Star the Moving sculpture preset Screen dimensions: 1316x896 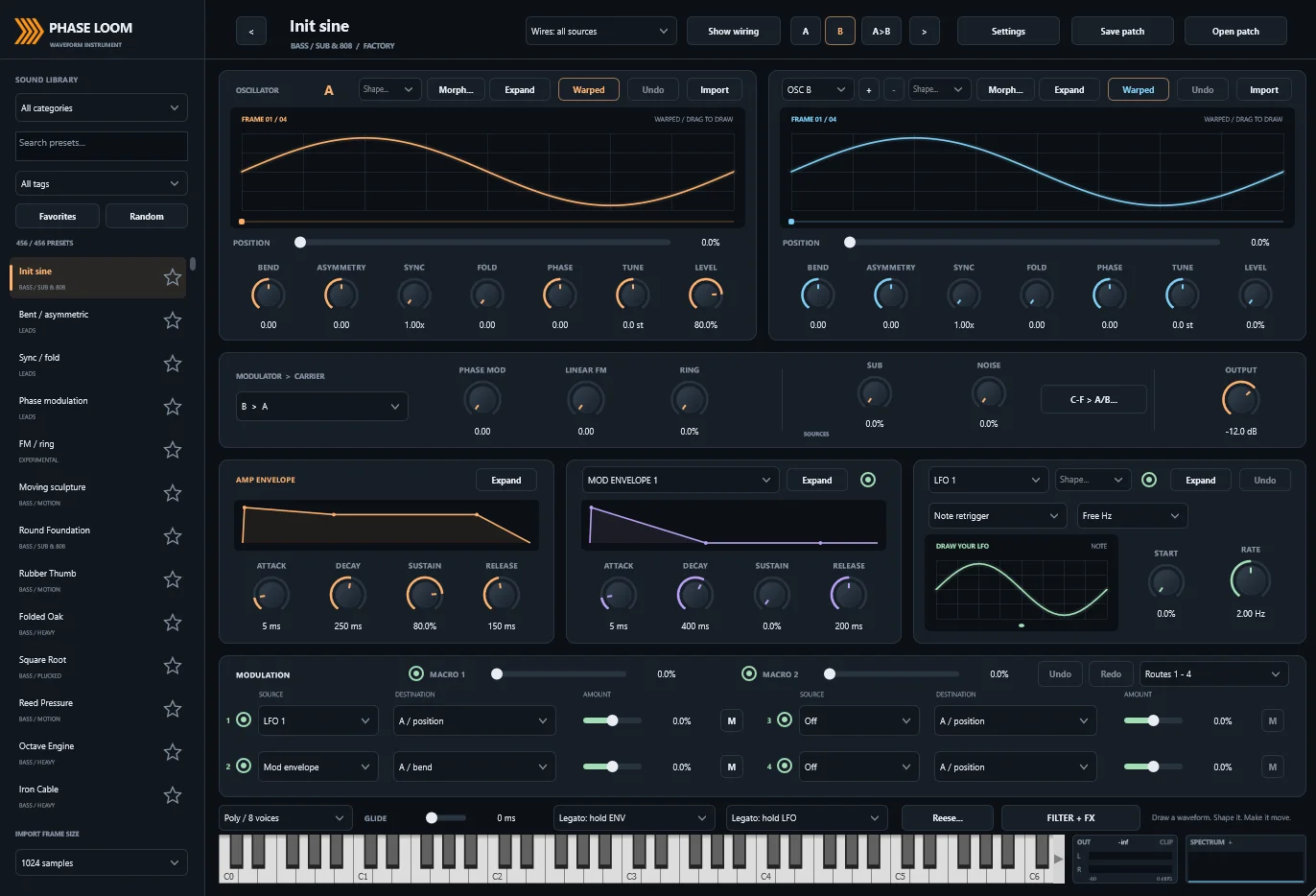click(173, 493)
